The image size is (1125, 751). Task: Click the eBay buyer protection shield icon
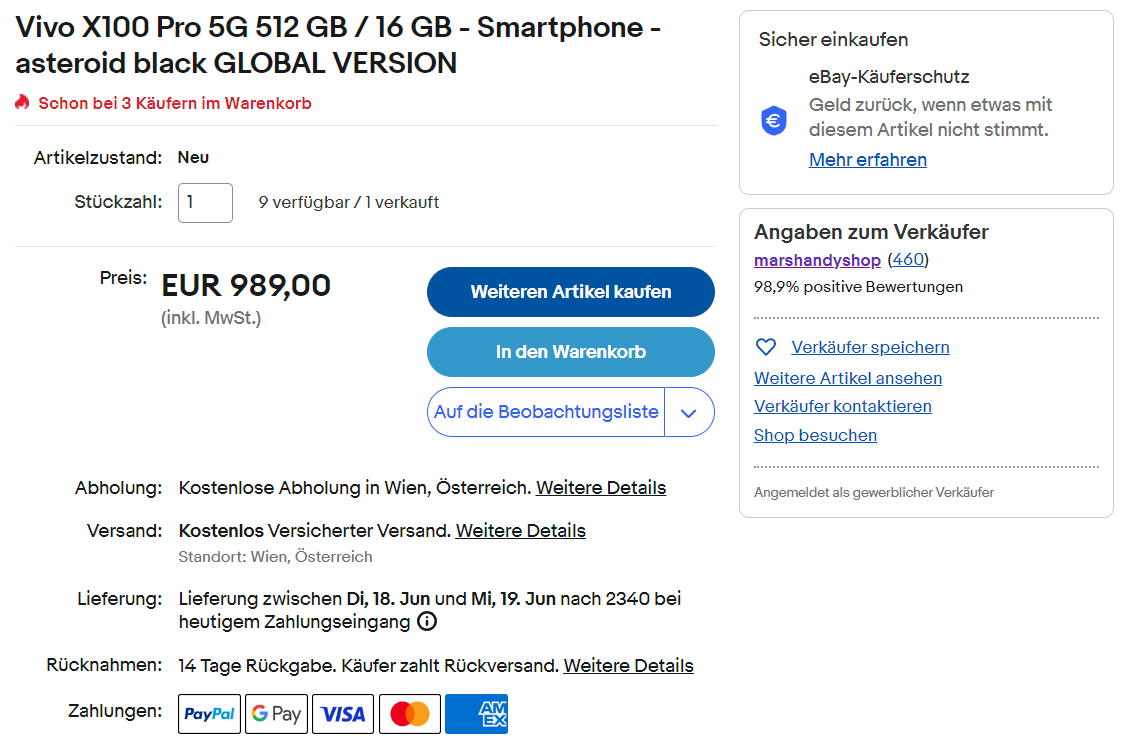(774, 121)
